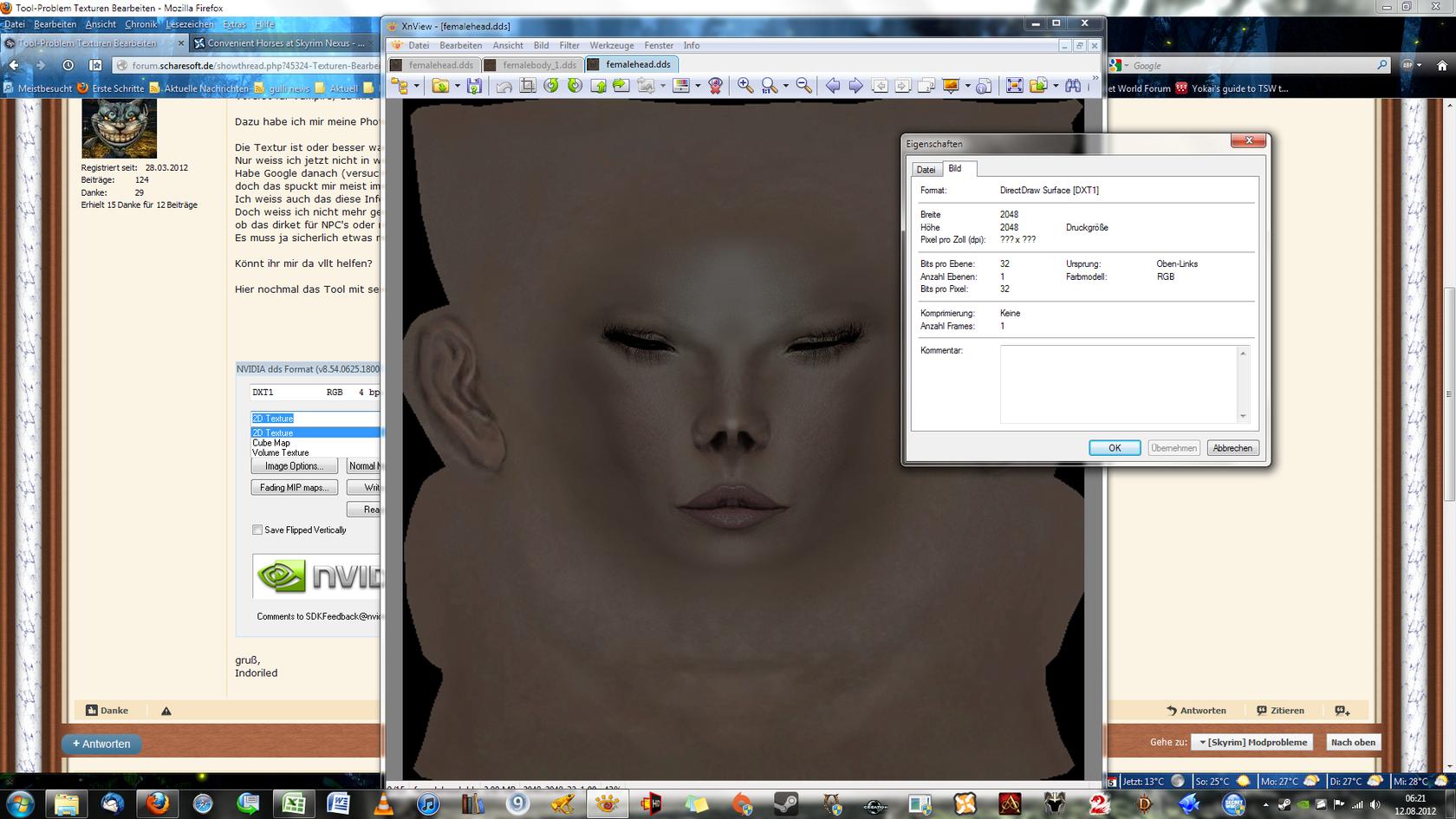Viewport: 1456px width, 819px height.
Task: Rotate image left with green arrow icon
Action: [551, 85]
